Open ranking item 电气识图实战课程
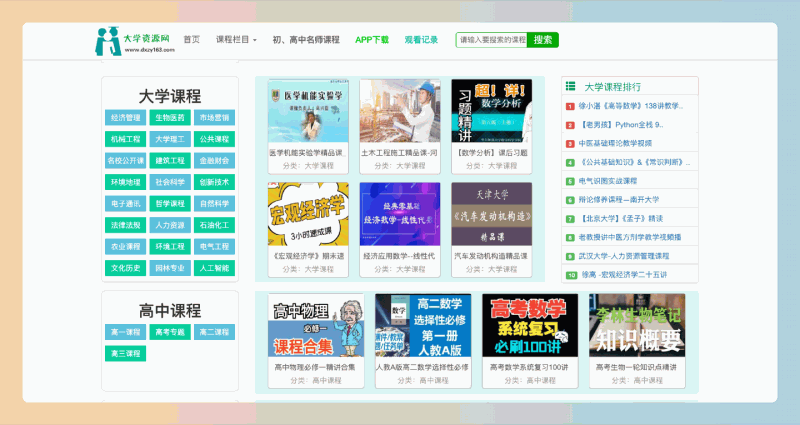800x425 pixels. point(608,181)
